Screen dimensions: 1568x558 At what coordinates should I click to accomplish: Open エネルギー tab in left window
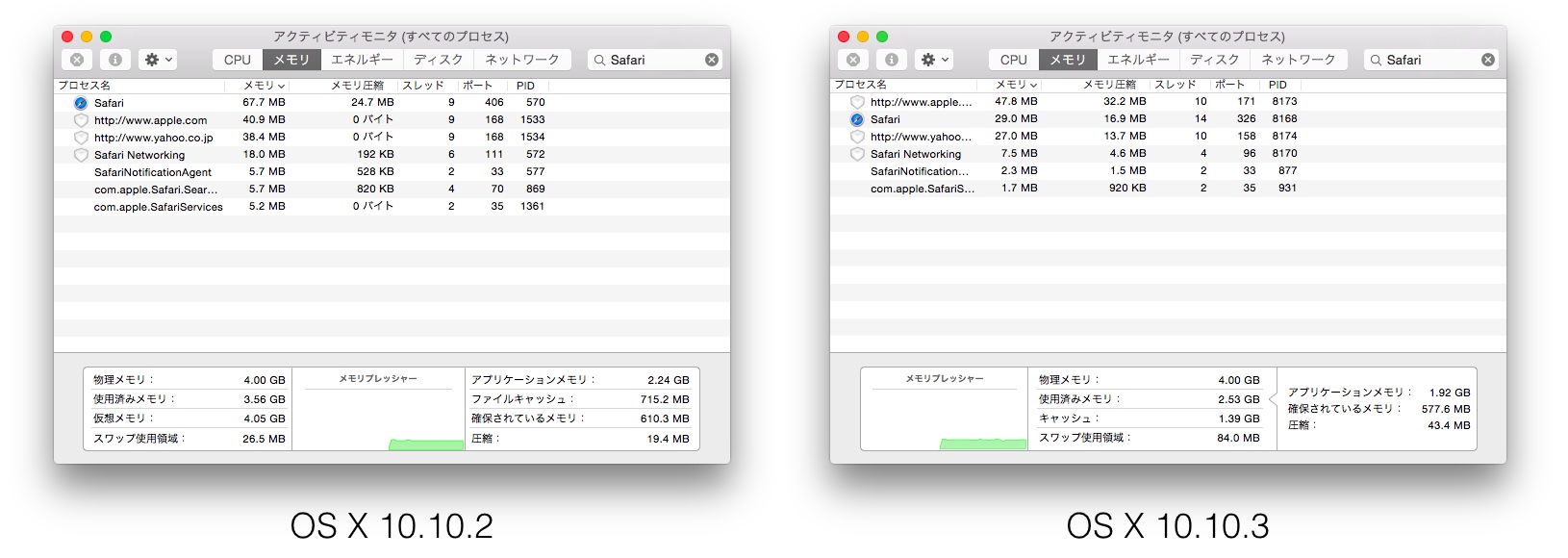click(362, 60)
